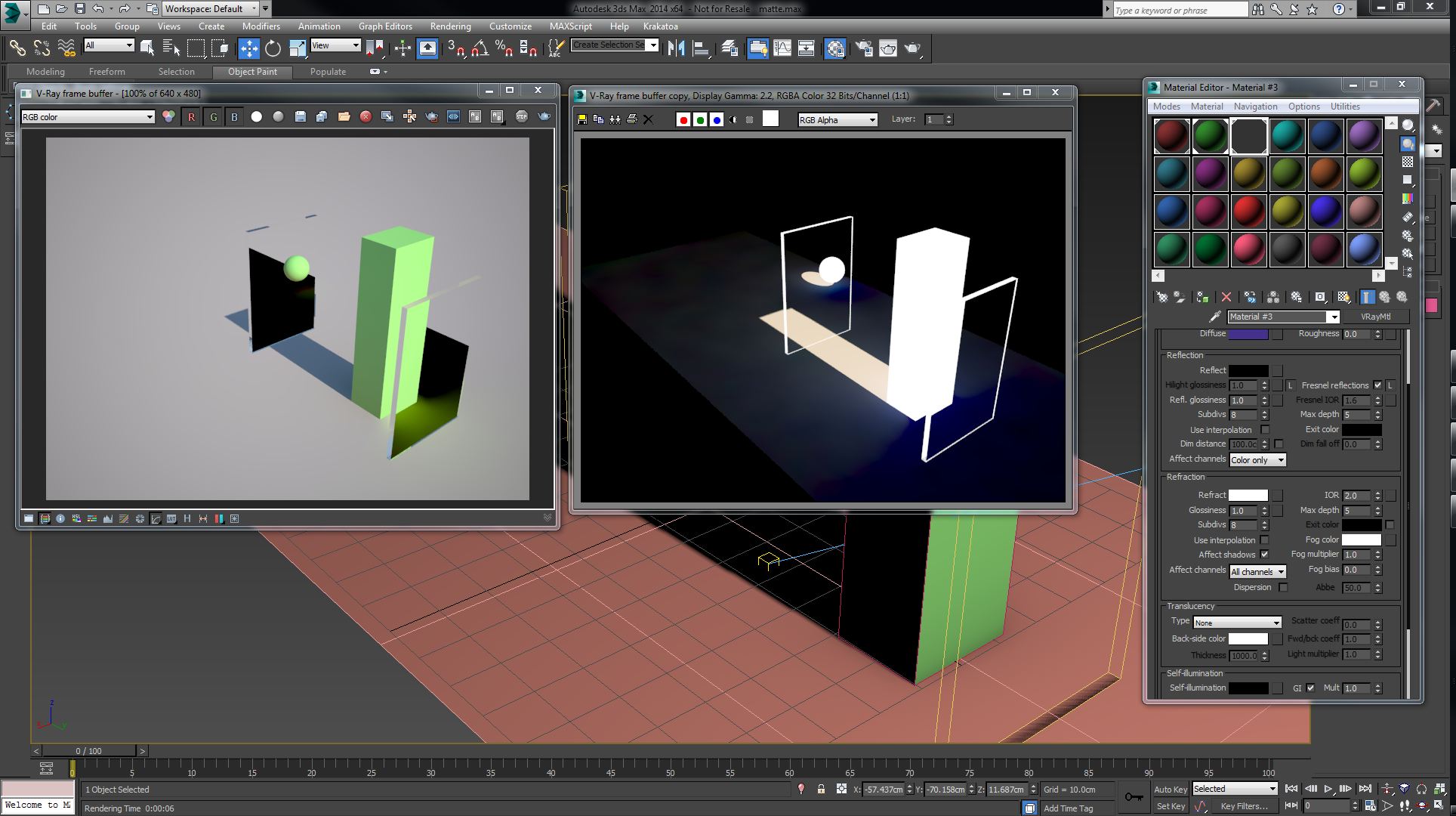Click the STOP render icon in V-Ray frame buffer

pos(521,116)
